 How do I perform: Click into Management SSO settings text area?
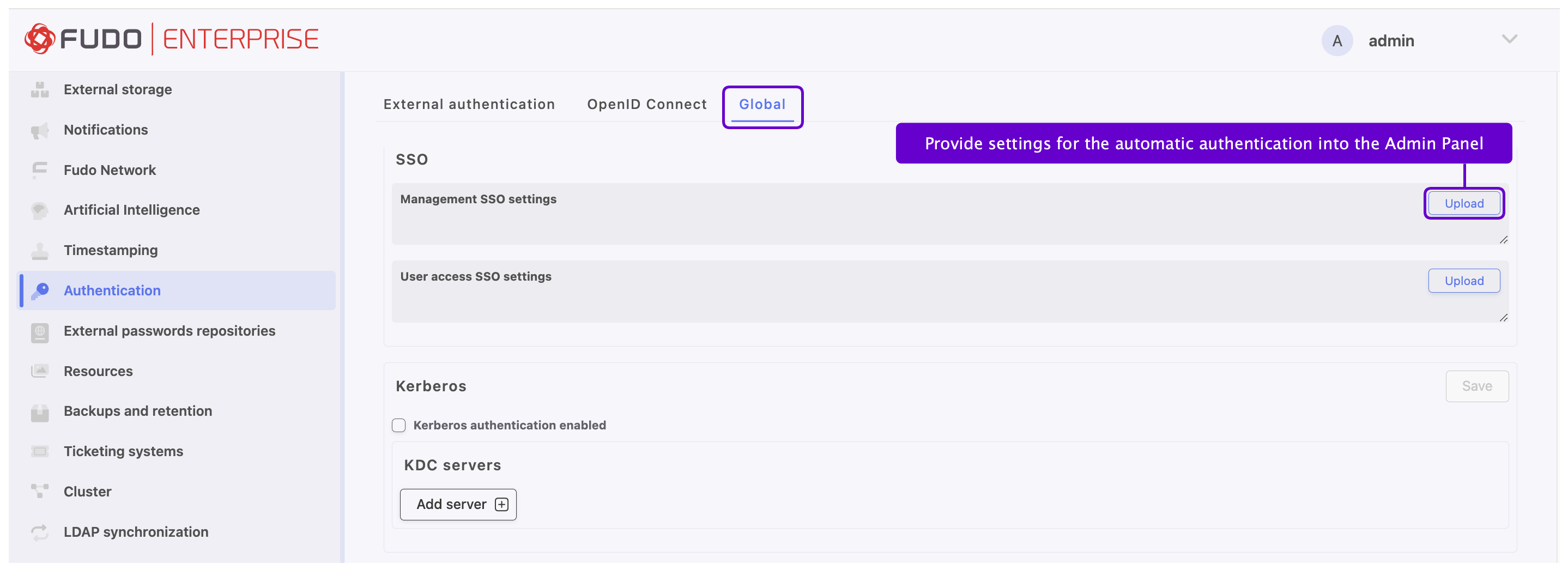click(x=950, y=214)
